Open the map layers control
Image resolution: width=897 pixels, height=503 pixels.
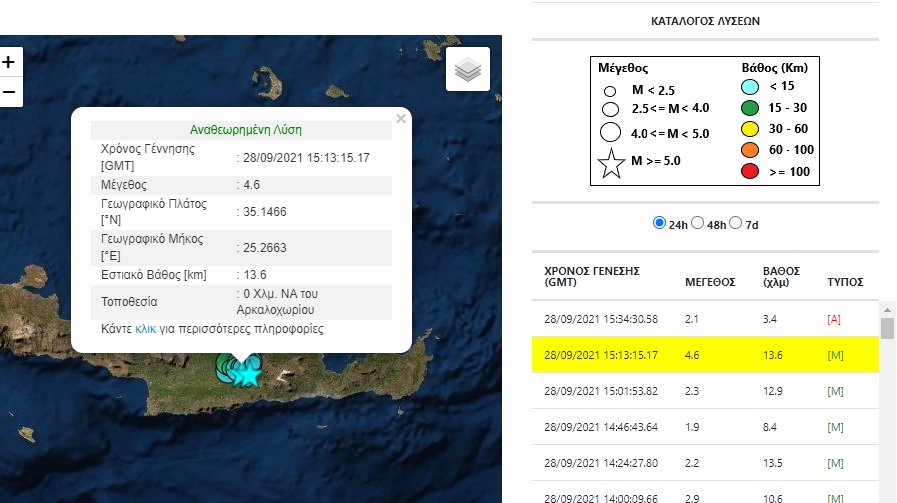pyautogui.click(x=467, y=70)
